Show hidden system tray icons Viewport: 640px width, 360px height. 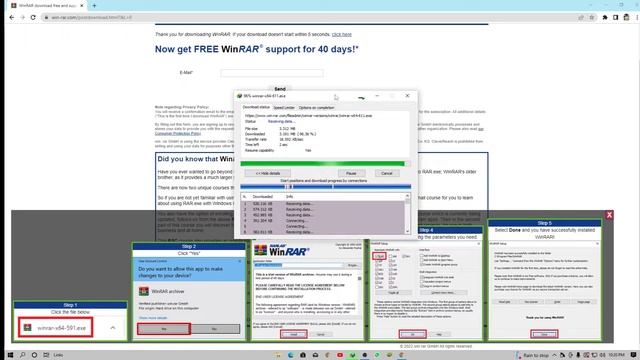click(x=554, y=355)
